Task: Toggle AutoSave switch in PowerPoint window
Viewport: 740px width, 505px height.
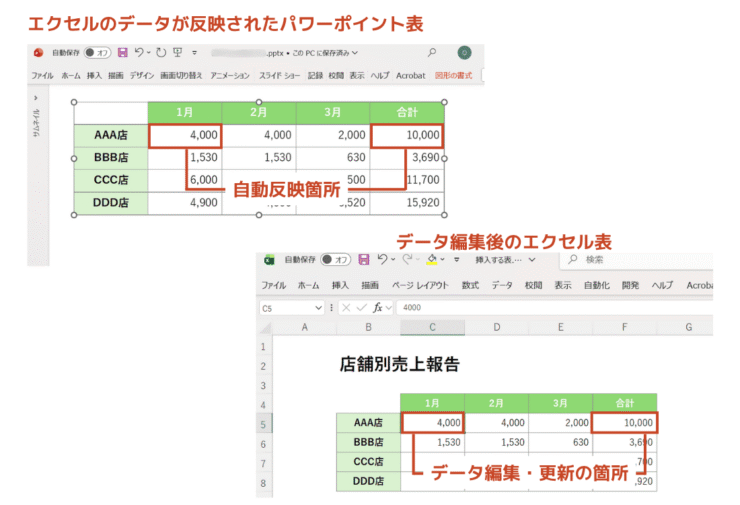Action: click(x=97, y=53)
